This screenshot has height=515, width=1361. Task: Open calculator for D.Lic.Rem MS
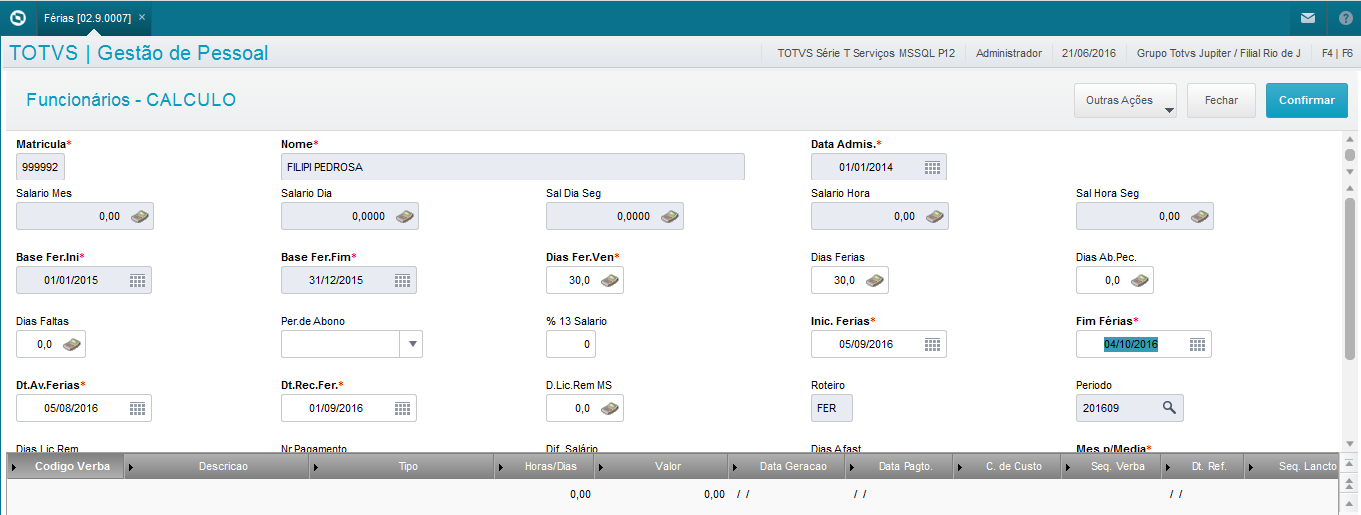click(610, 408)
